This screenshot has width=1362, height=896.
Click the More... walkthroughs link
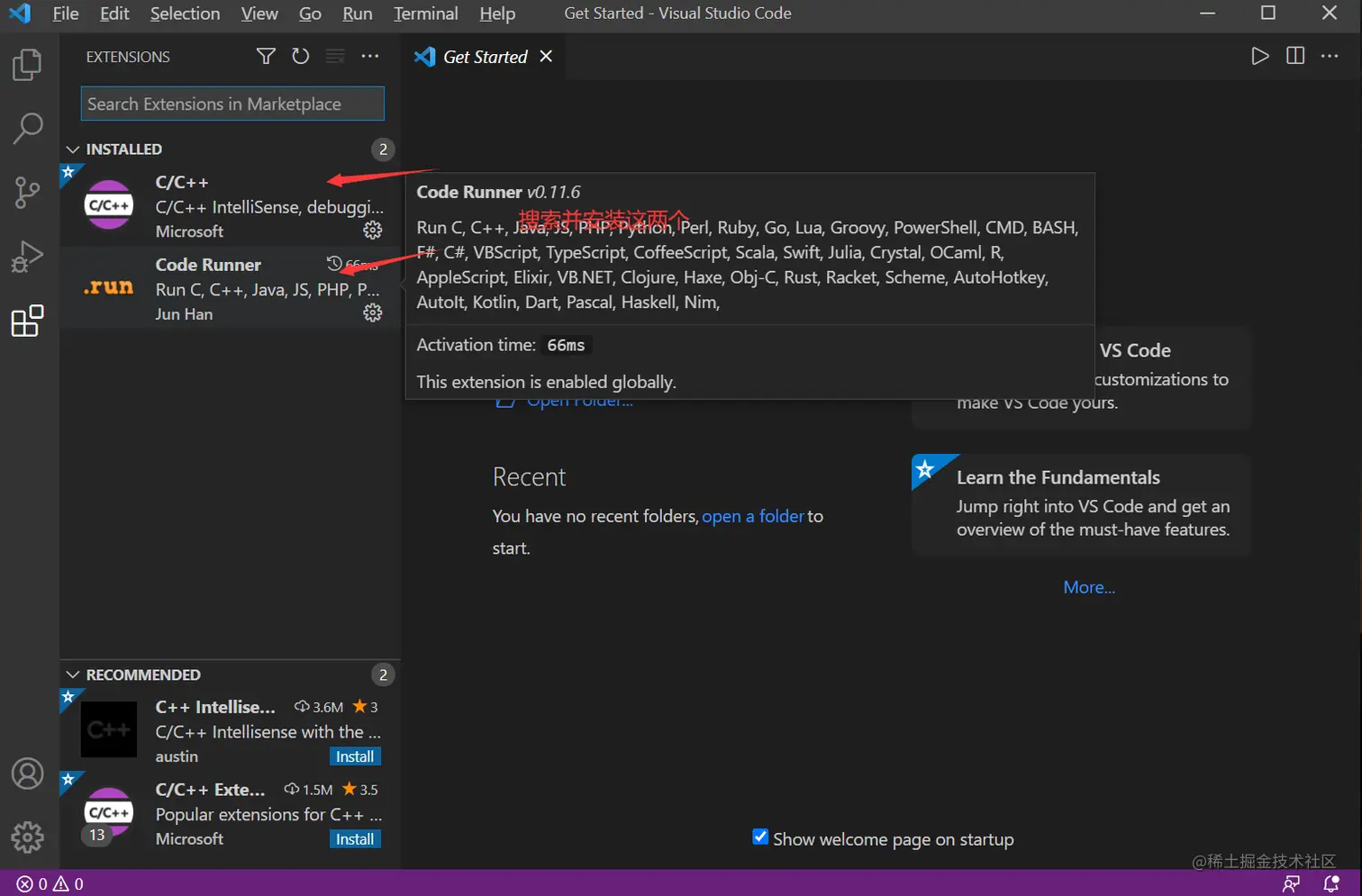point(1089,587)
